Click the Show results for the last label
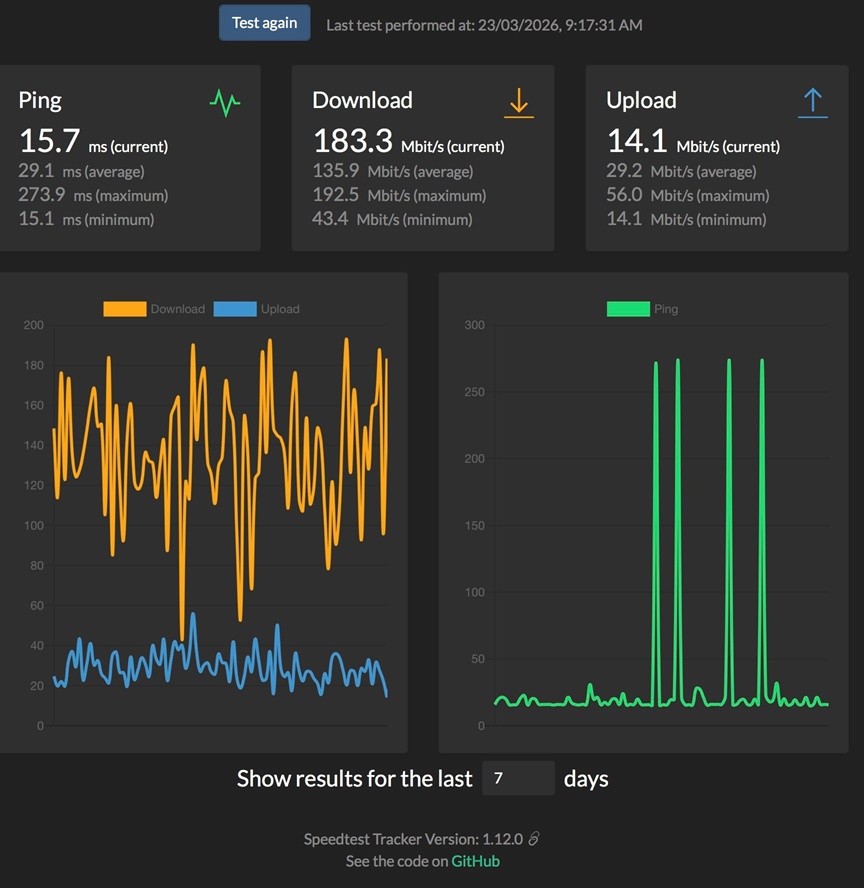This screenshot has height=888, width=864. point(354,779)
